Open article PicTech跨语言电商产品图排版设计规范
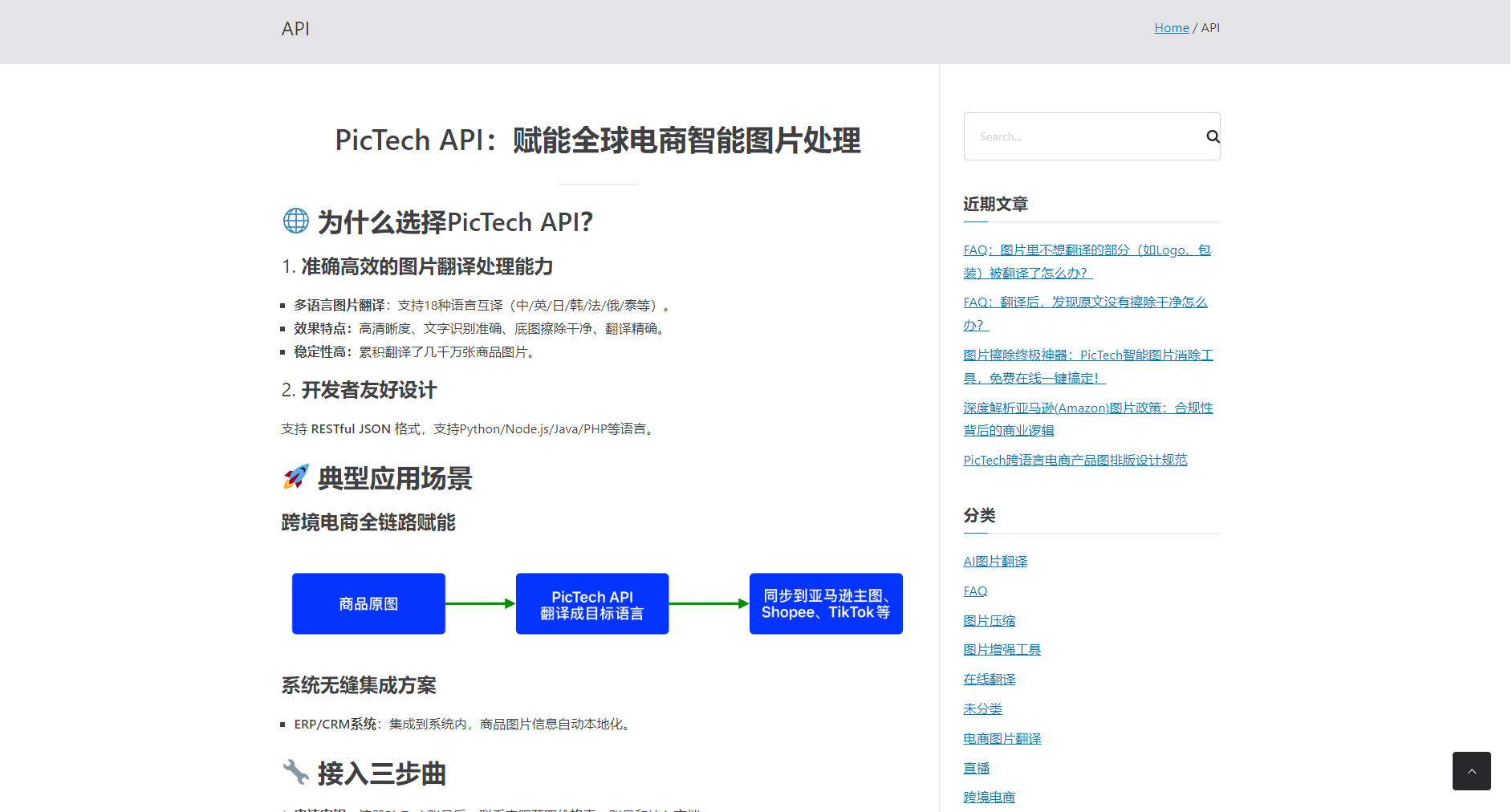The image size is (1512, 812). [x=1075, y=460]
